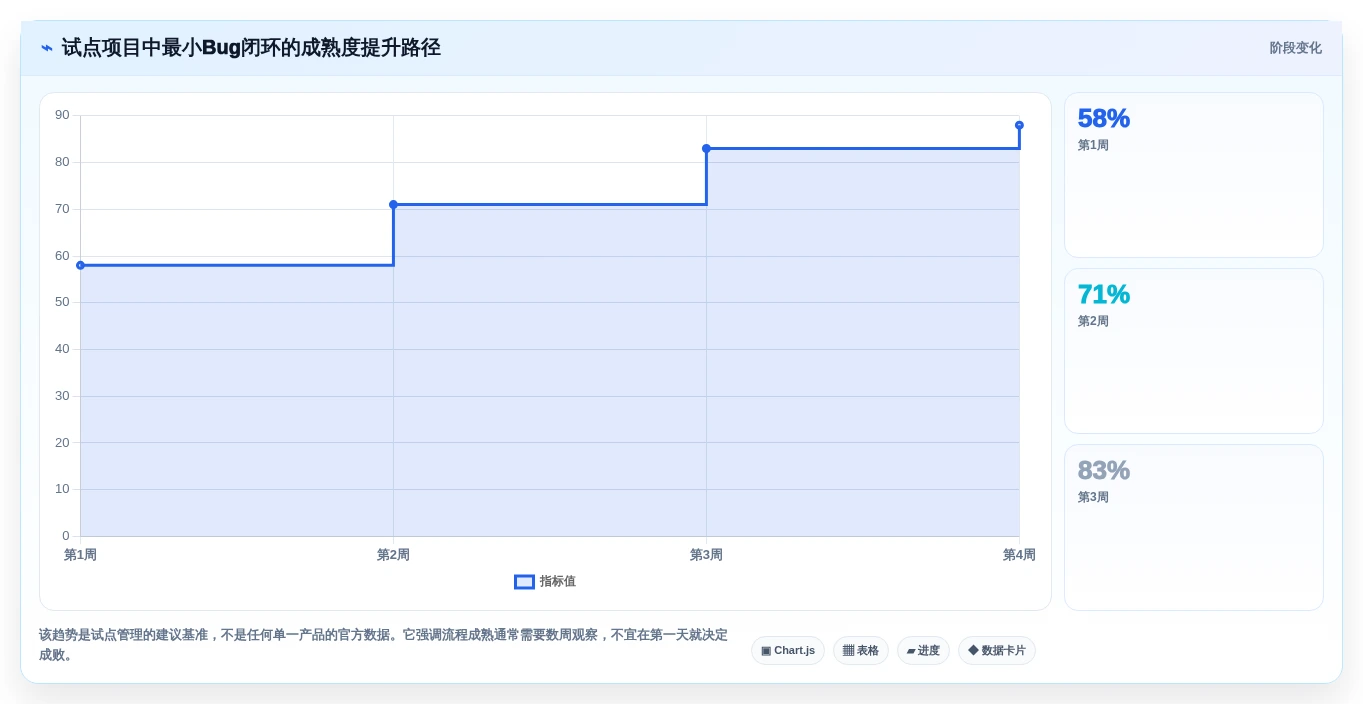Select the 表格 tag chip
The width and height of the screenshot is (1363, 704).
point(861,650)
